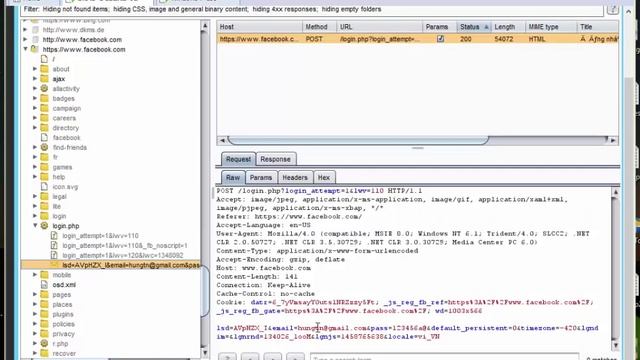The height and width of the screenshot is (360, 640).
Task: Click the site tree scrollbar up arrow
Action: (205, 26)
